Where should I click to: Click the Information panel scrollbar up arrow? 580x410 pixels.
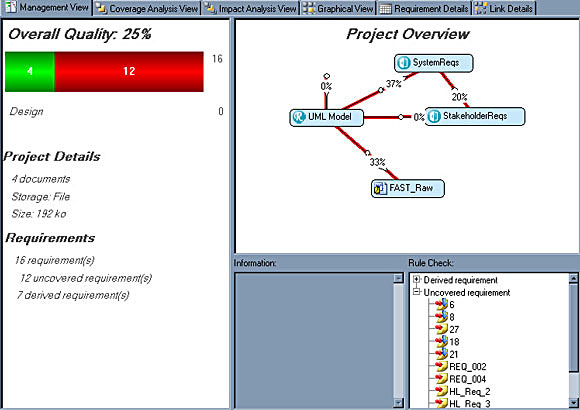pos(398,278)
